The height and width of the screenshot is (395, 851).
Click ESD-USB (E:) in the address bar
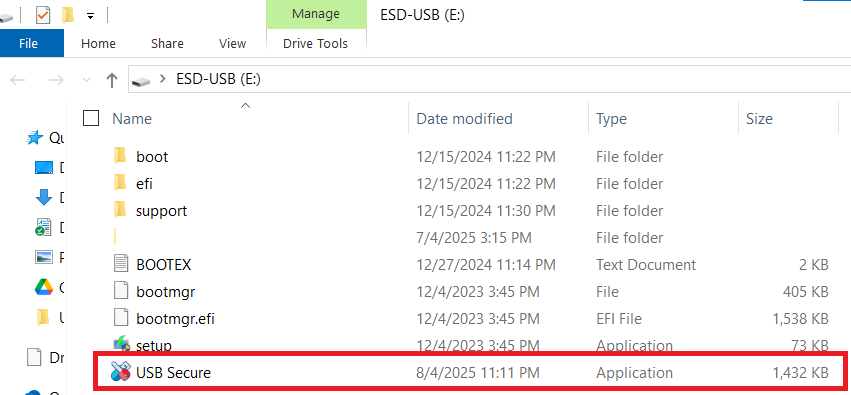click(219, 79)
